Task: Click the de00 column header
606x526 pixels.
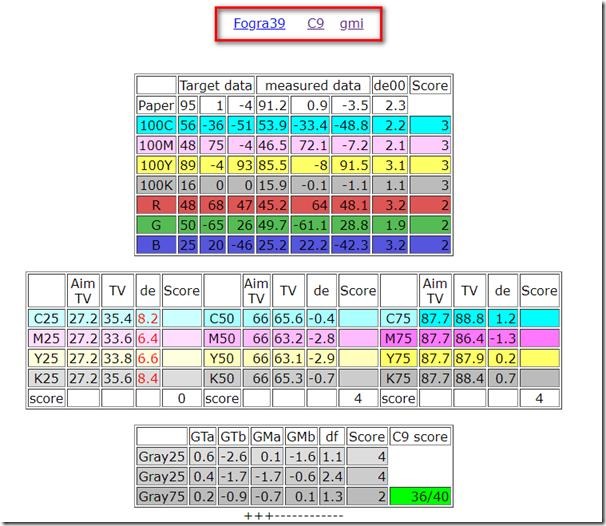Action: (x=390, y=85)
